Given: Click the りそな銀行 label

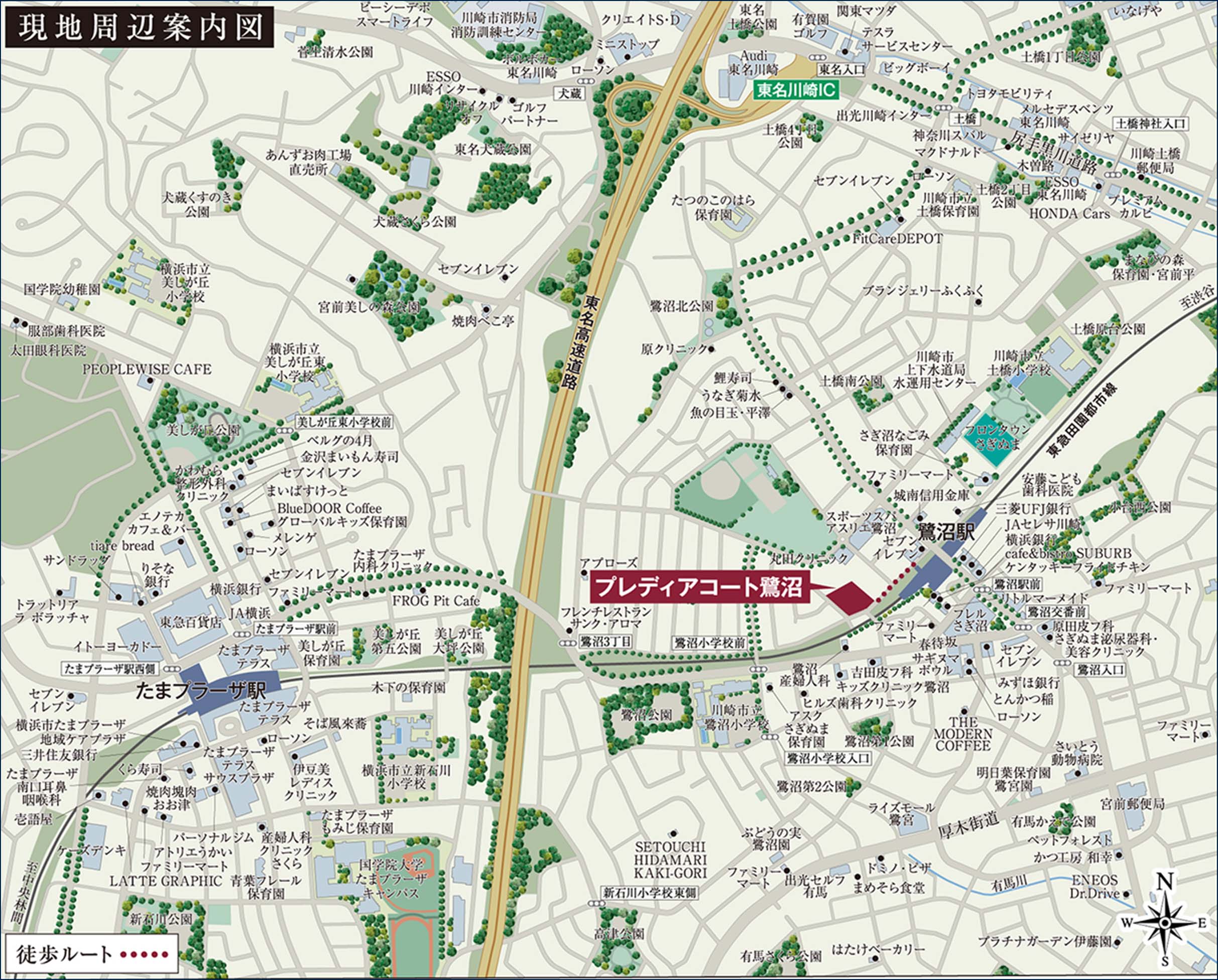Looking at the screenshot, I should click(158, 574).
